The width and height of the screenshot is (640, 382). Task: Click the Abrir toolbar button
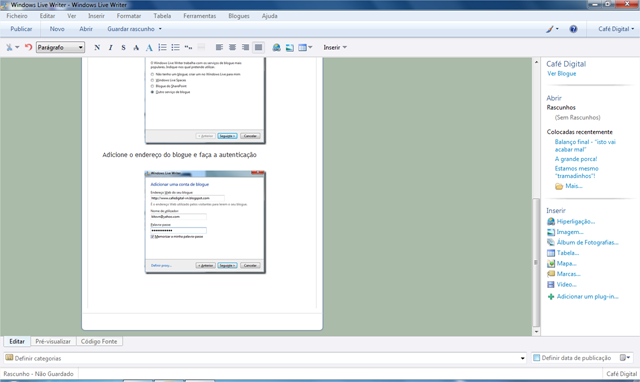(x=86, y=29)
